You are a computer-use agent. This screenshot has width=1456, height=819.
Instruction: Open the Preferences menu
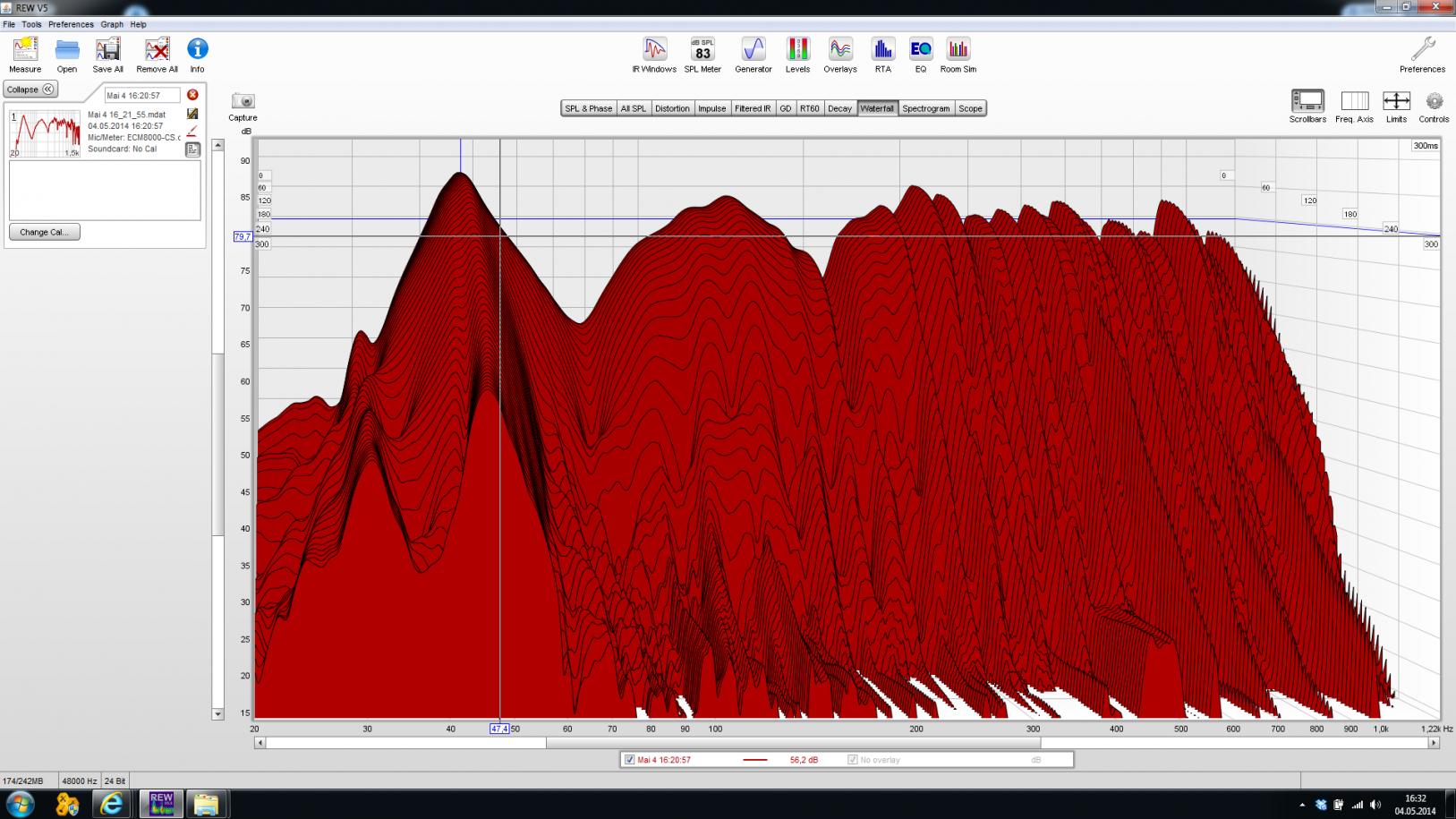71,24
